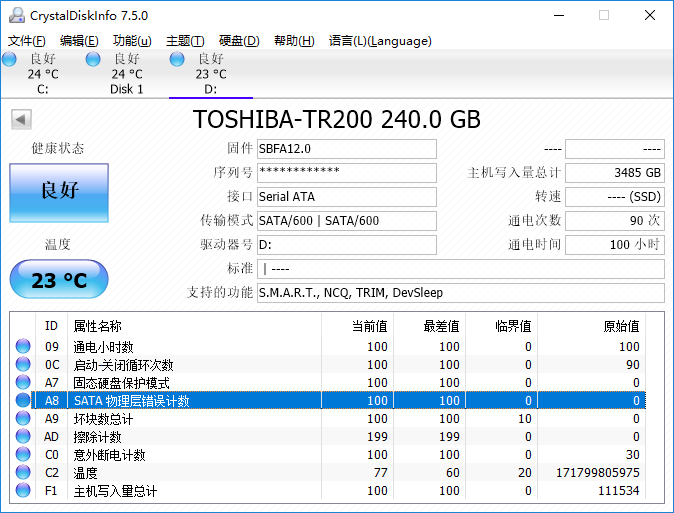Click the ID column header
Image resolution: width=674 pixels, height=513 pixels.
pyautogui.click(x=51, y=326)
